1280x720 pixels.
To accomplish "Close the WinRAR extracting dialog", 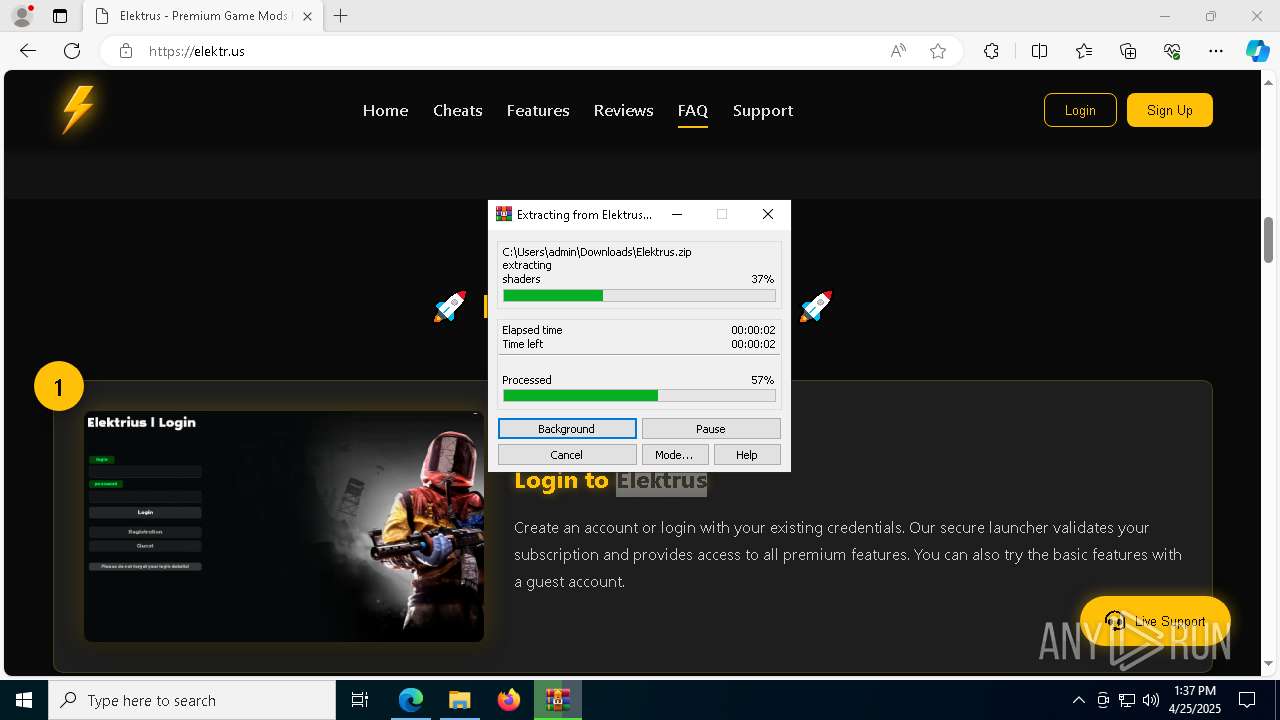I will pos(768,214).
